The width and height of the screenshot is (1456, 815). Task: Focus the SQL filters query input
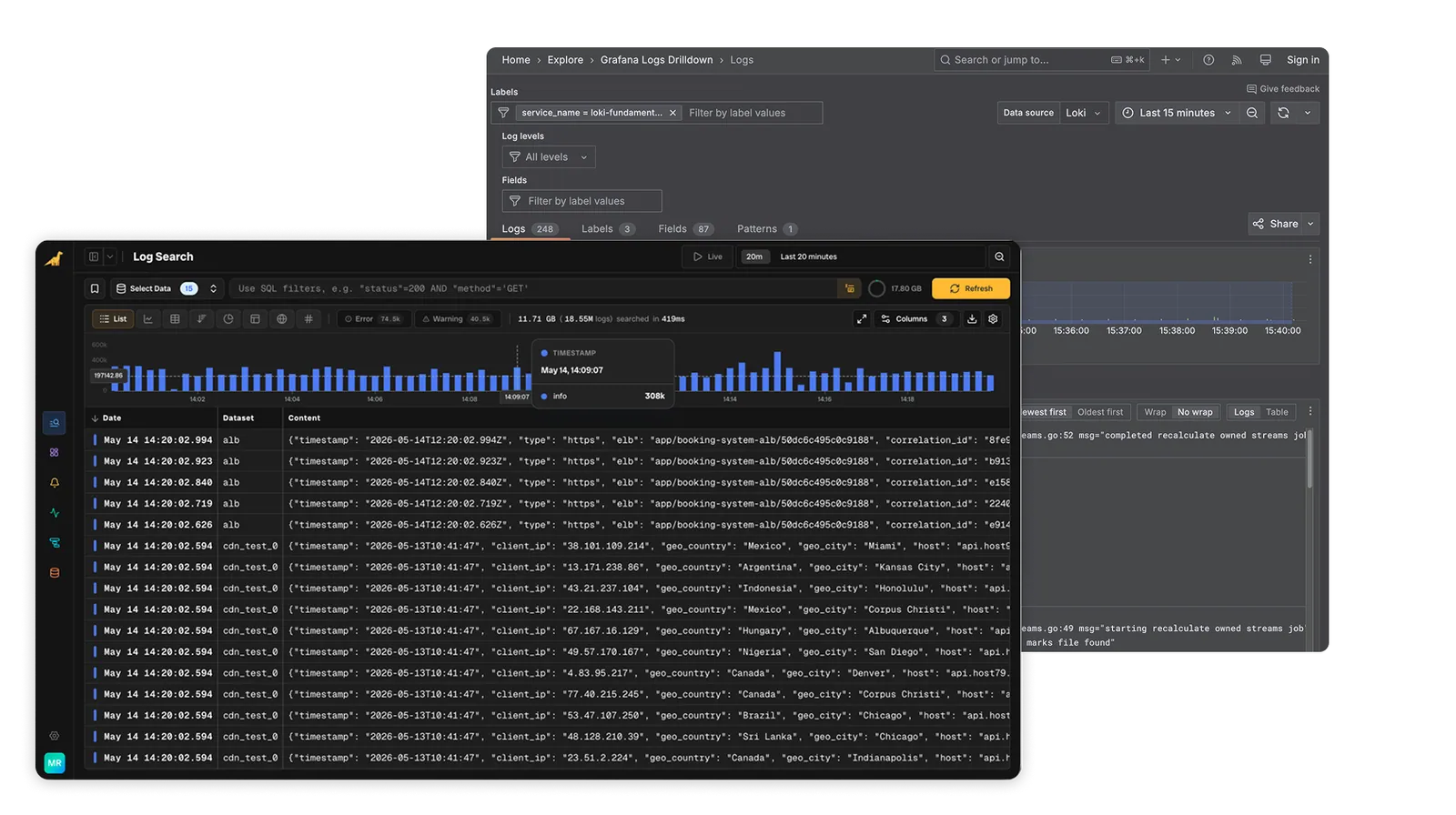535,288
